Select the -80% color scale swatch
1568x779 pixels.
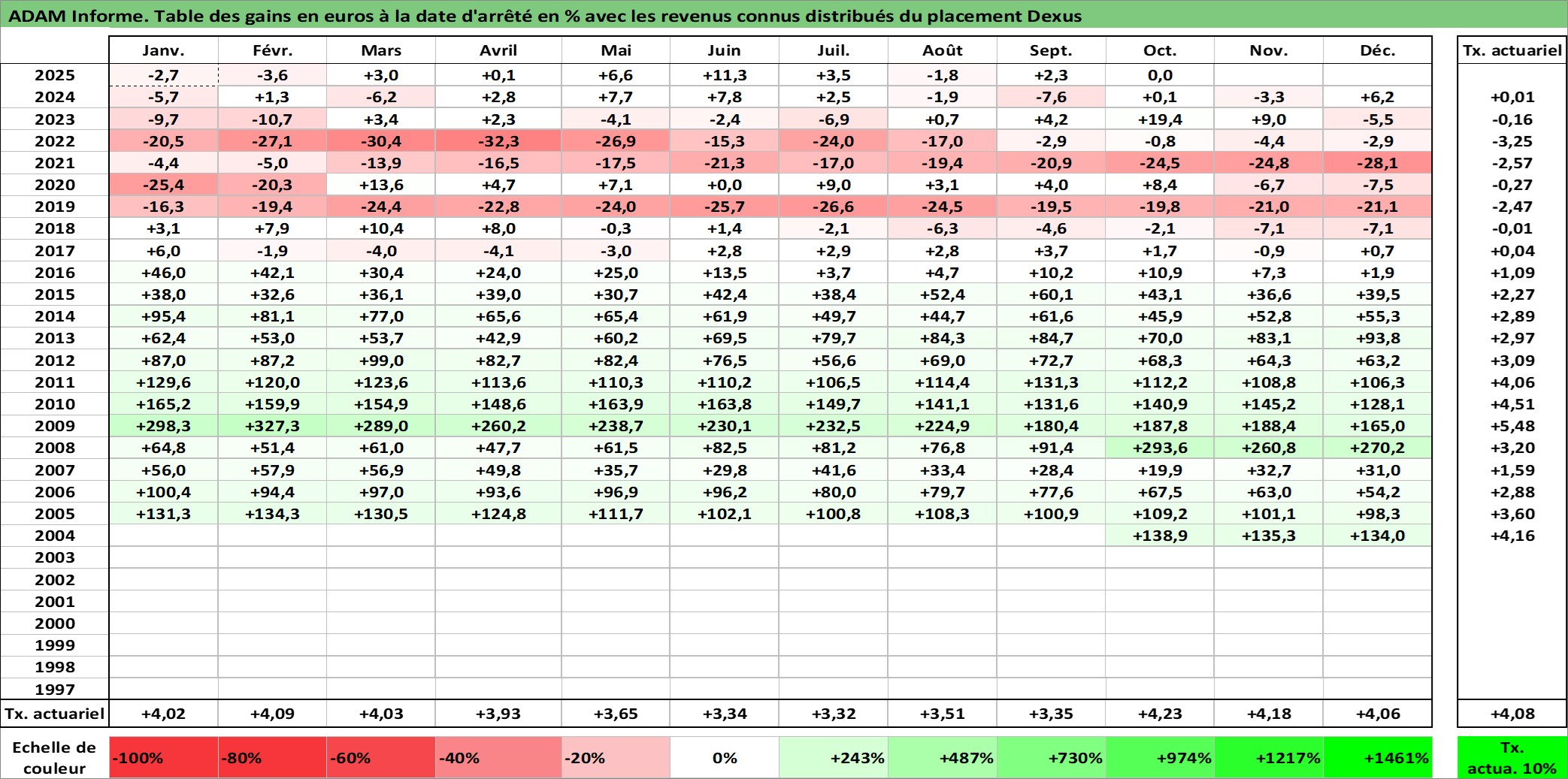click(272, 757)
